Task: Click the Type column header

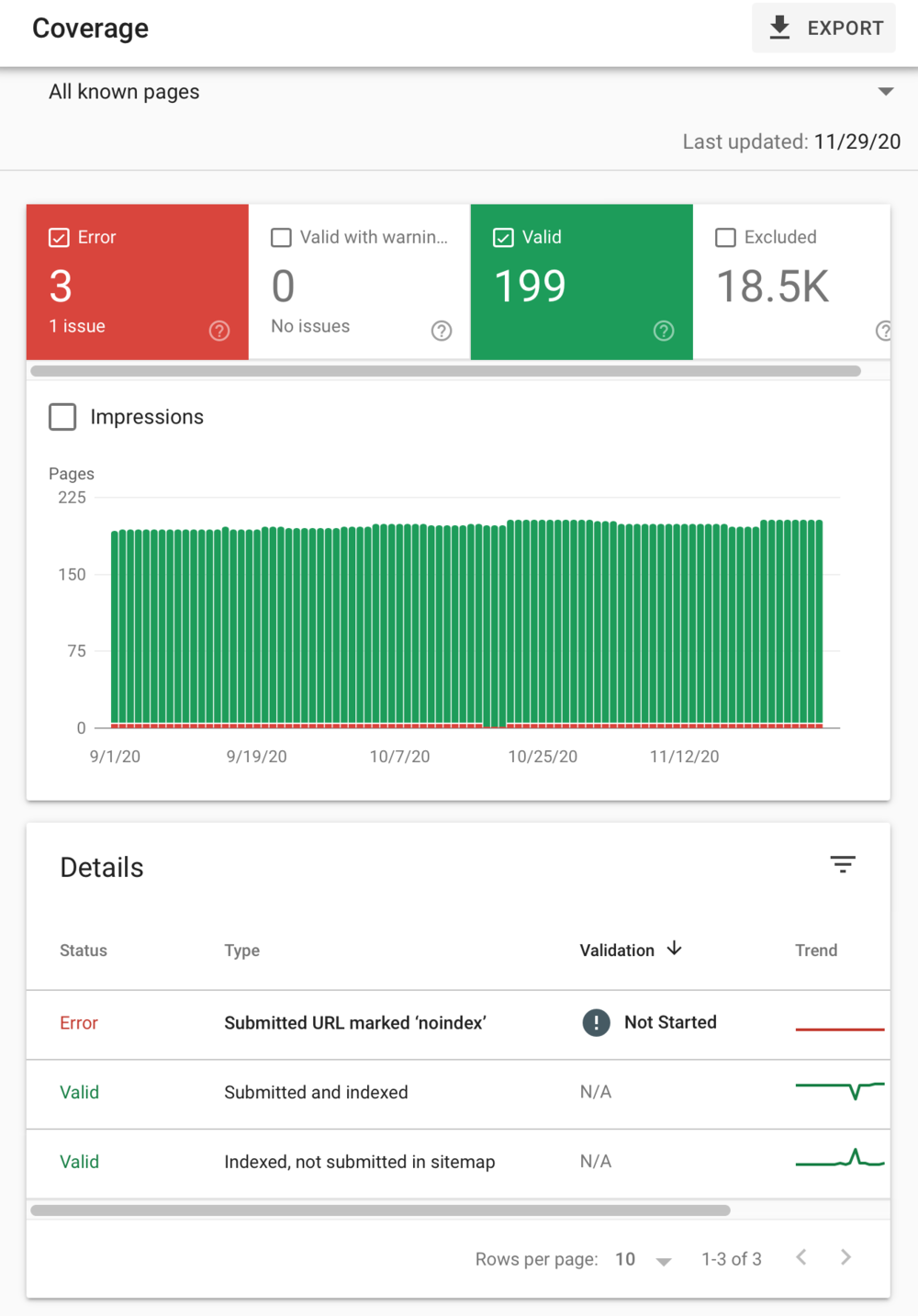Action: click(x=241, y=950)
